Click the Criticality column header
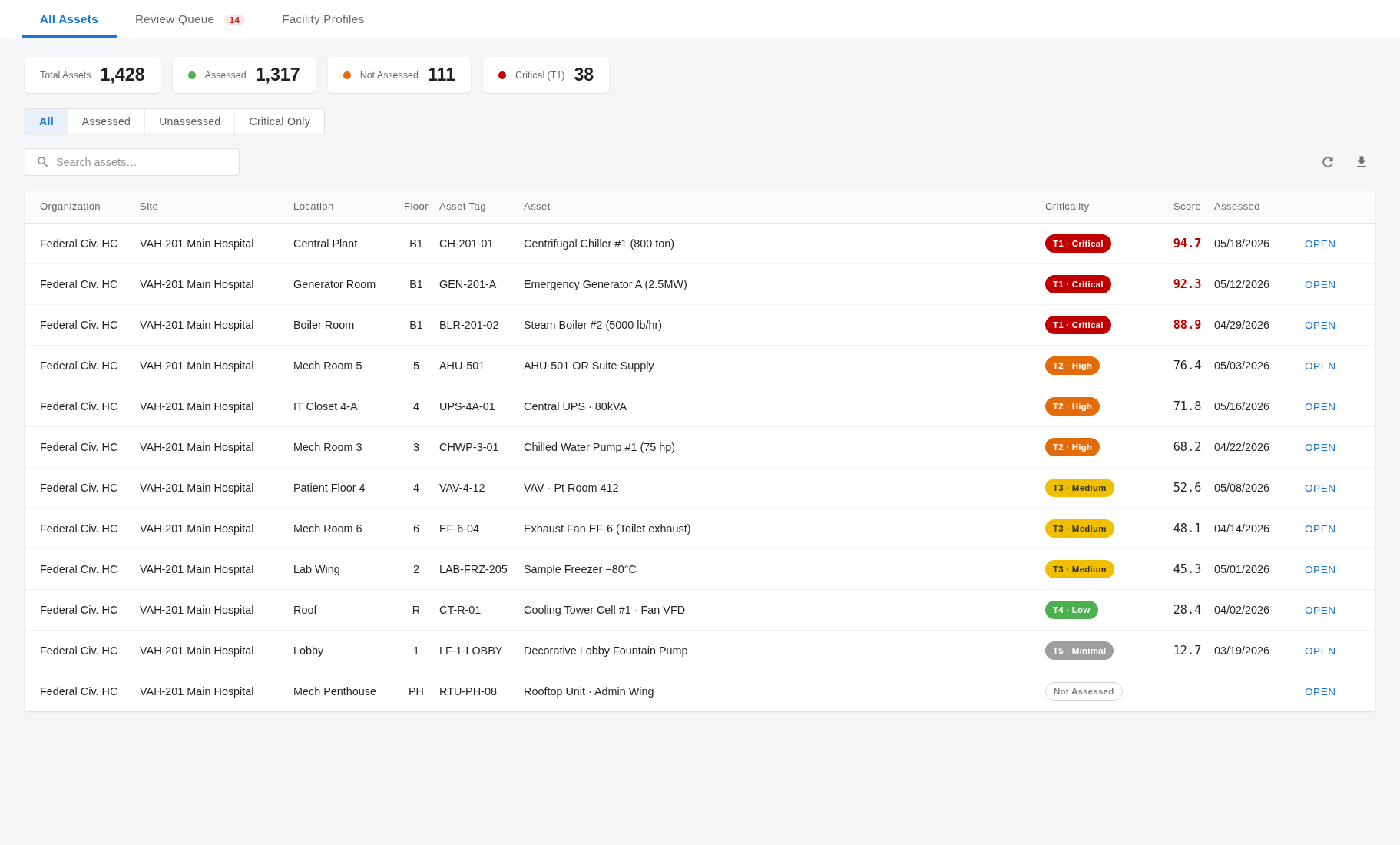The image size is (1400, 845). (1067, 207)
